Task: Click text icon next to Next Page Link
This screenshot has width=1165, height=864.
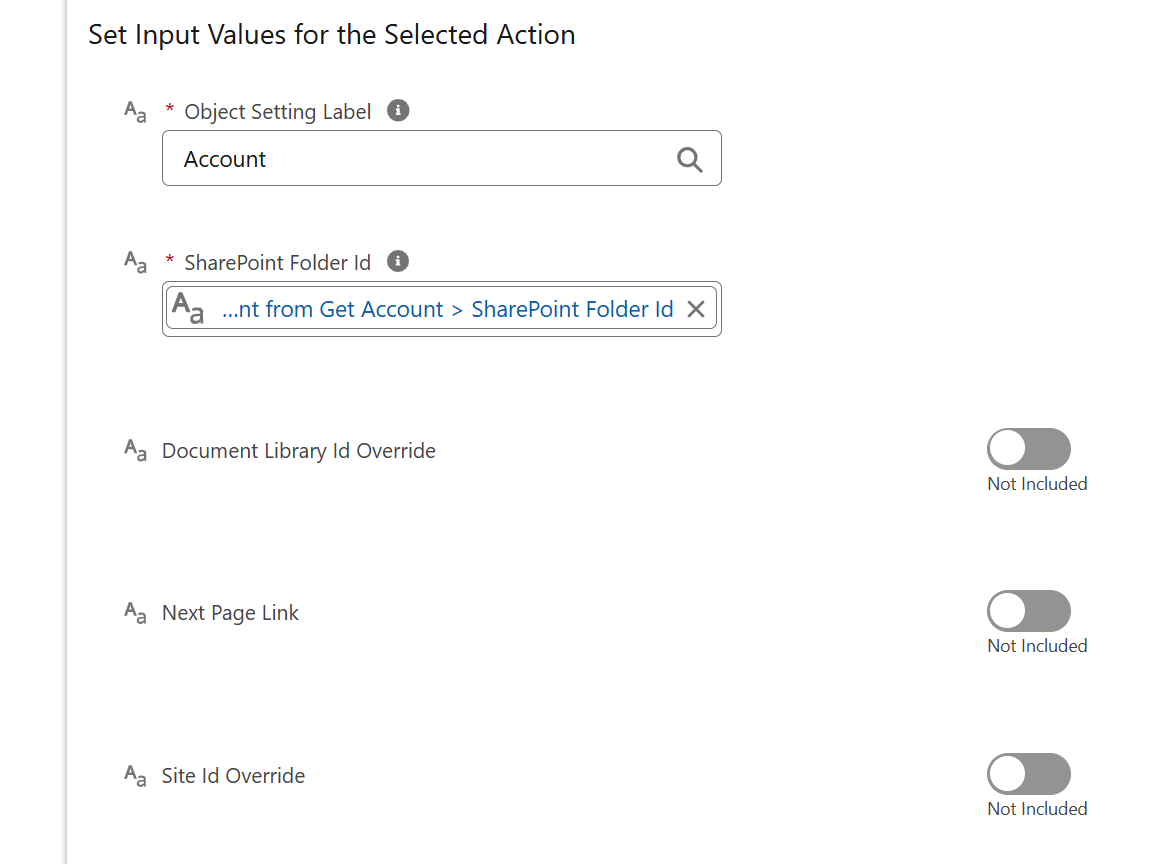Action: (135, 613)
